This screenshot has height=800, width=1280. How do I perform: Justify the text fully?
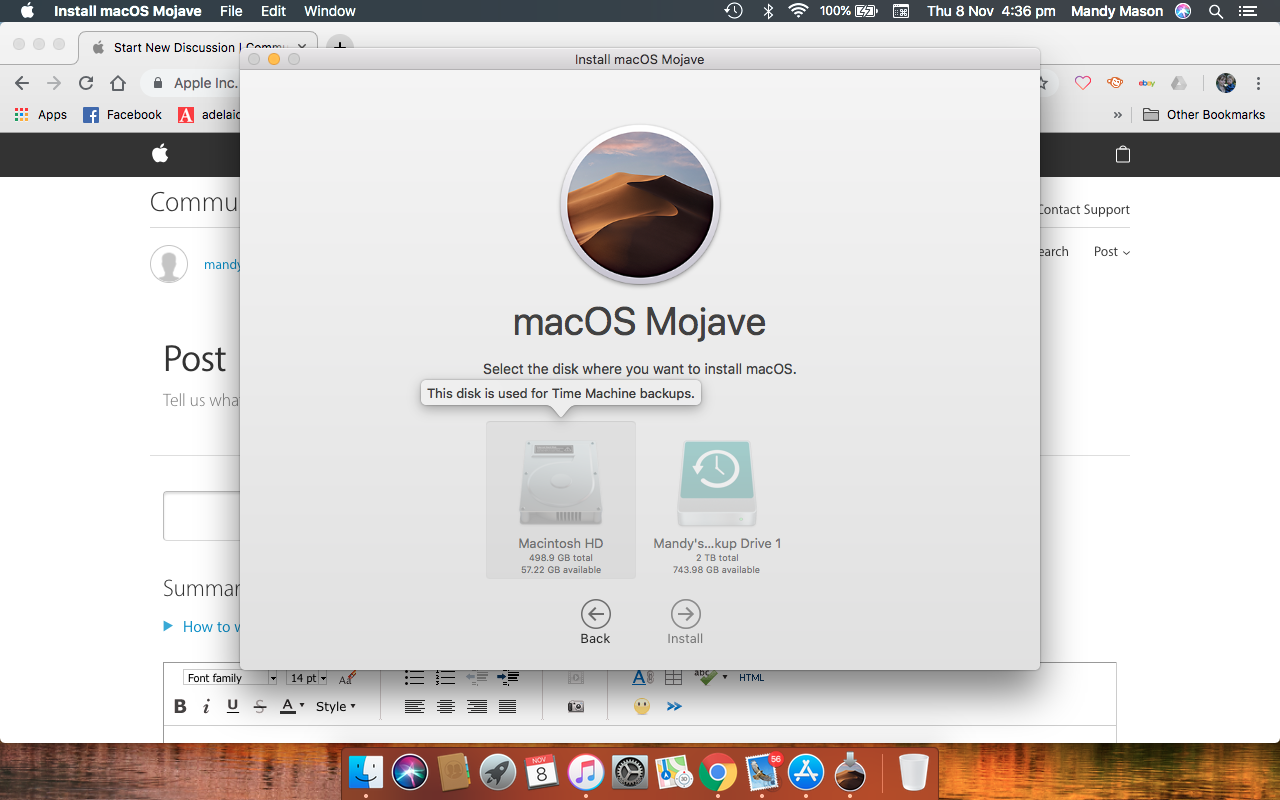(507, 707)
